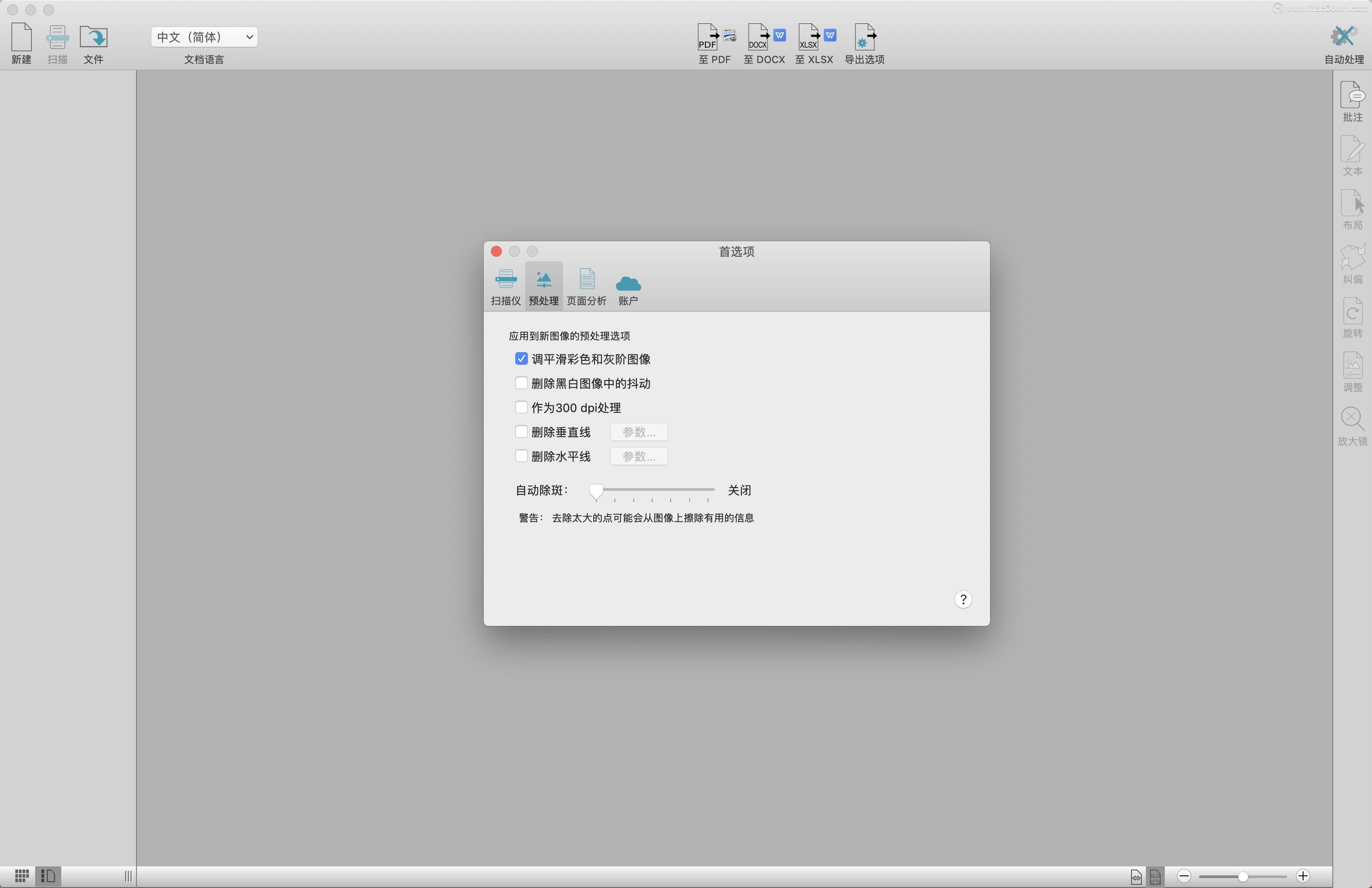Open the 页面分析 preferences tab
1372x888 pixels.
pos(586,286)
